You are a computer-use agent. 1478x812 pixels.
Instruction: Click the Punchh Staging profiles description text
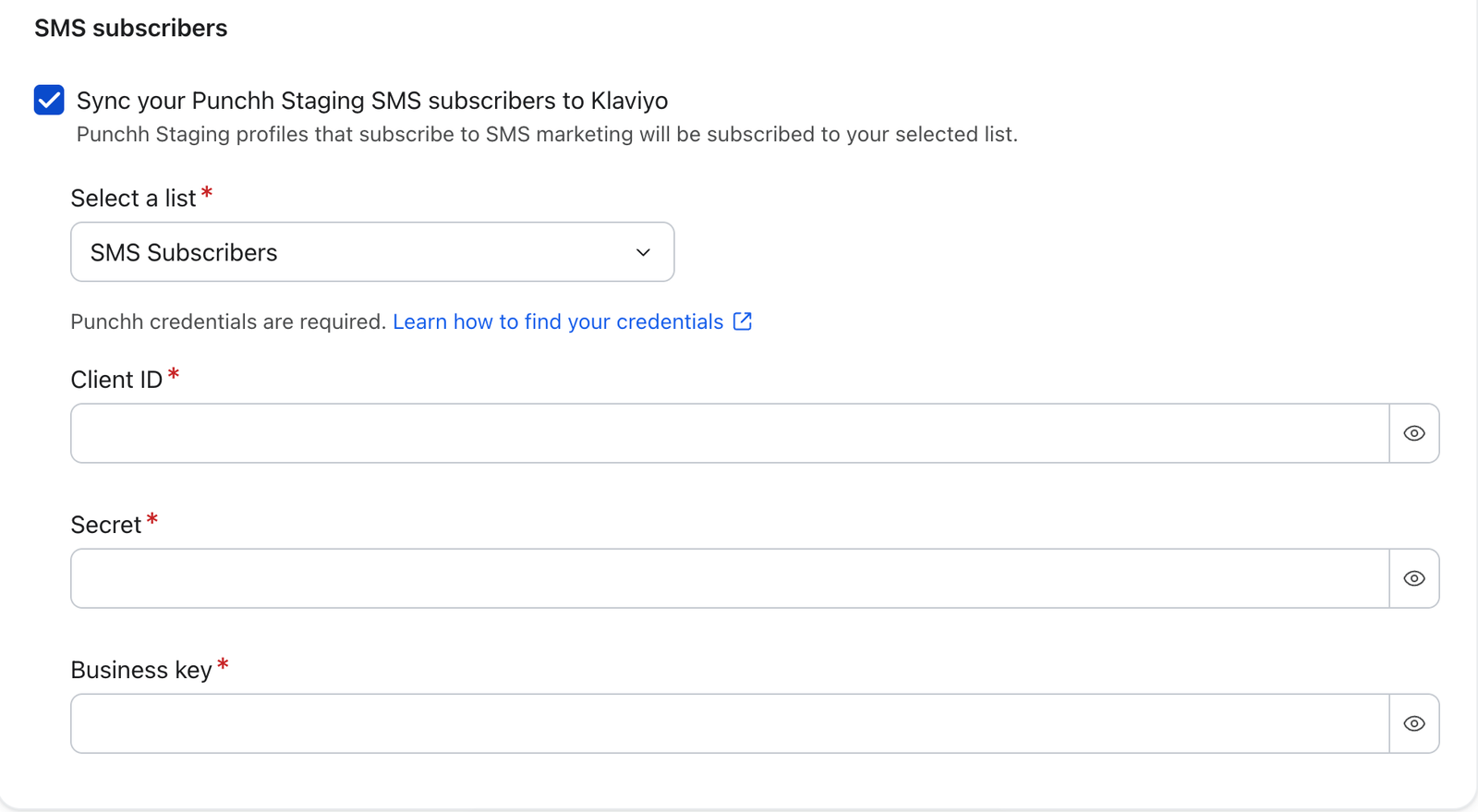pos(547,134)
